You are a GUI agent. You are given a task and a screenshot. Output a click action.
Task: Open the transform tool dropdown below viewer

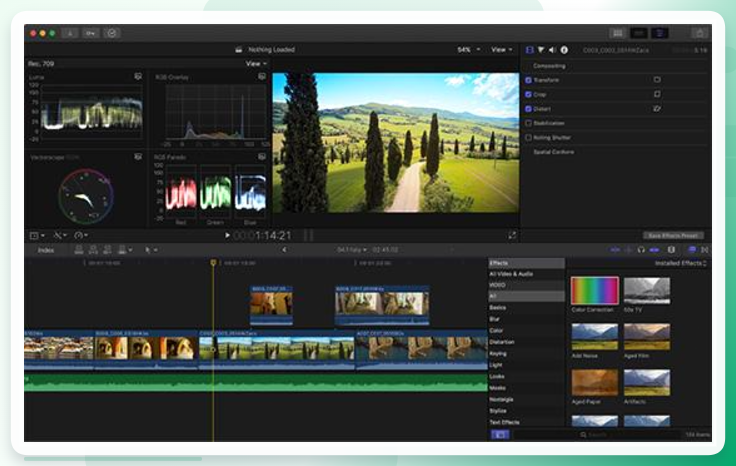click(x=37, y=235)
